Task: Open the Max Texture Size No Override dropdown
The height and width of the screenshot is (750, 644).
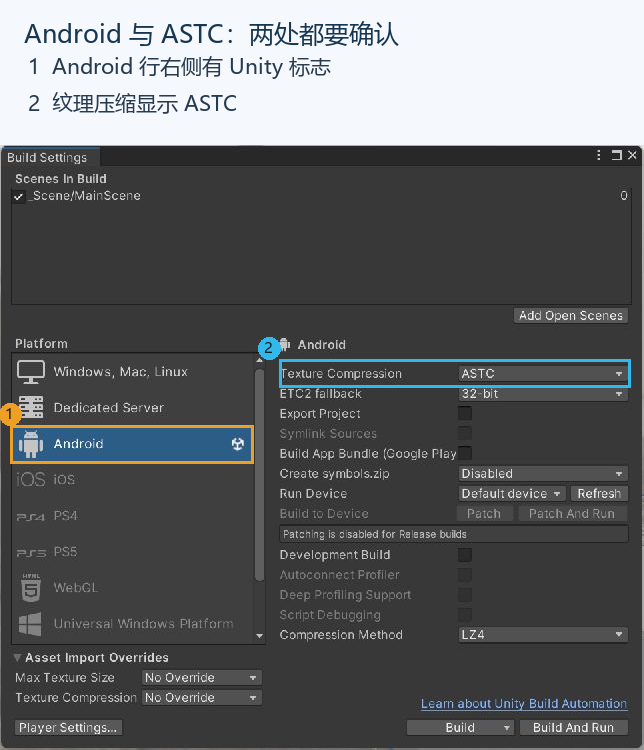Action: [201, 678]
